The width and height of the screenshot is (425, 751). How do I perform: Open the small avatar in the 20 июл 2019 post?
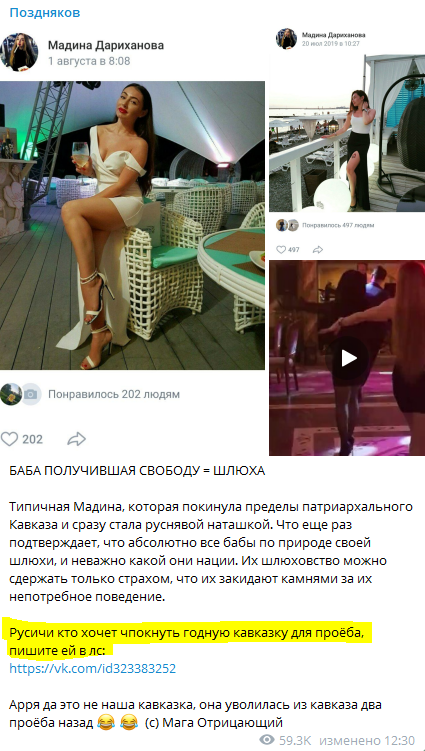[x=286, y=38]
